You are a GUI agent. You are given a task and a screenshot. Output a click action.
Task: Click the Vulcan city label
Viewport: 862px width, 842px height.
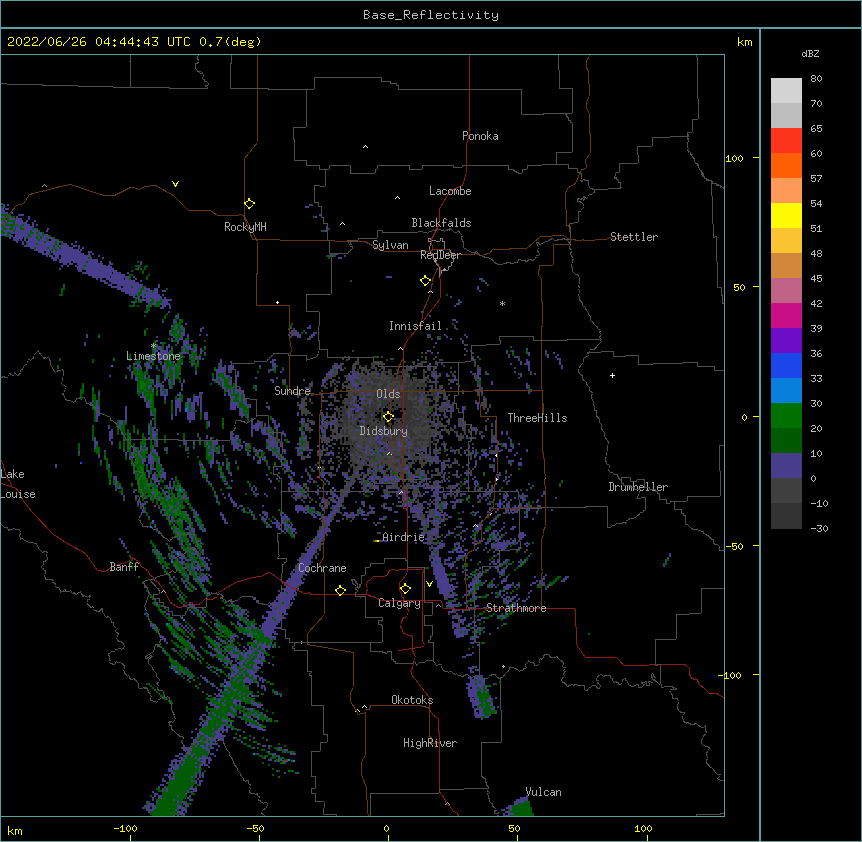click(x=543, y=792)
